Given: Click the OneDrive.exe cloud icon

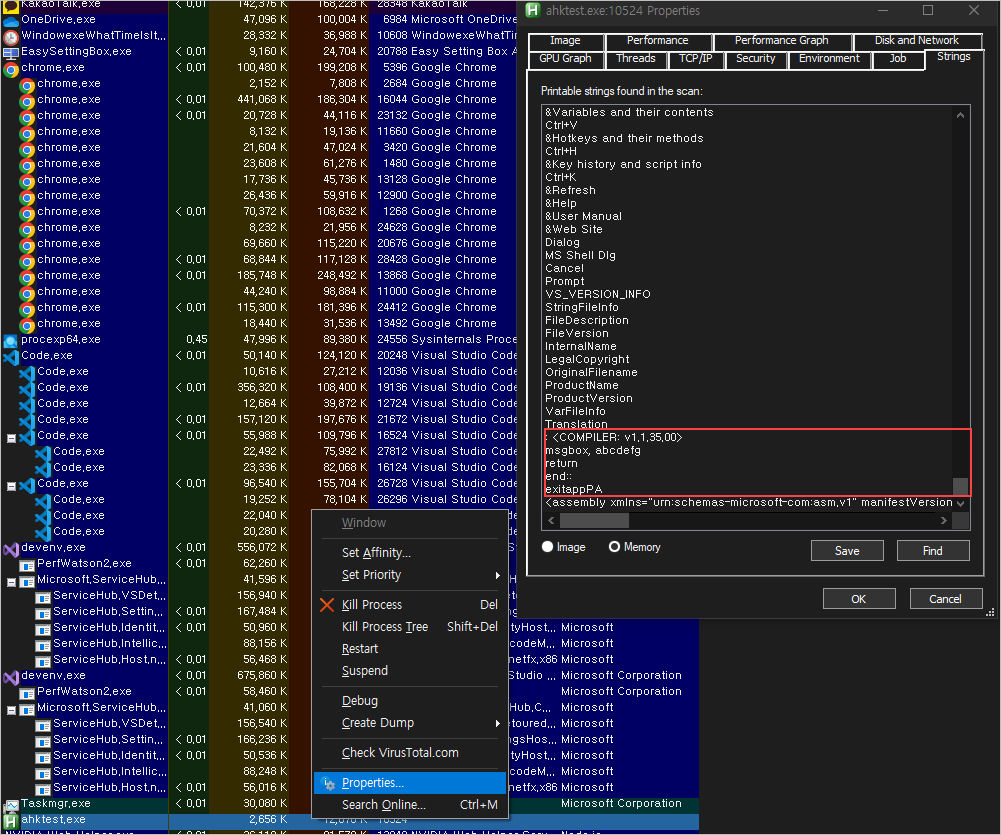Looking at the screenshot, I should pos(11,20).
